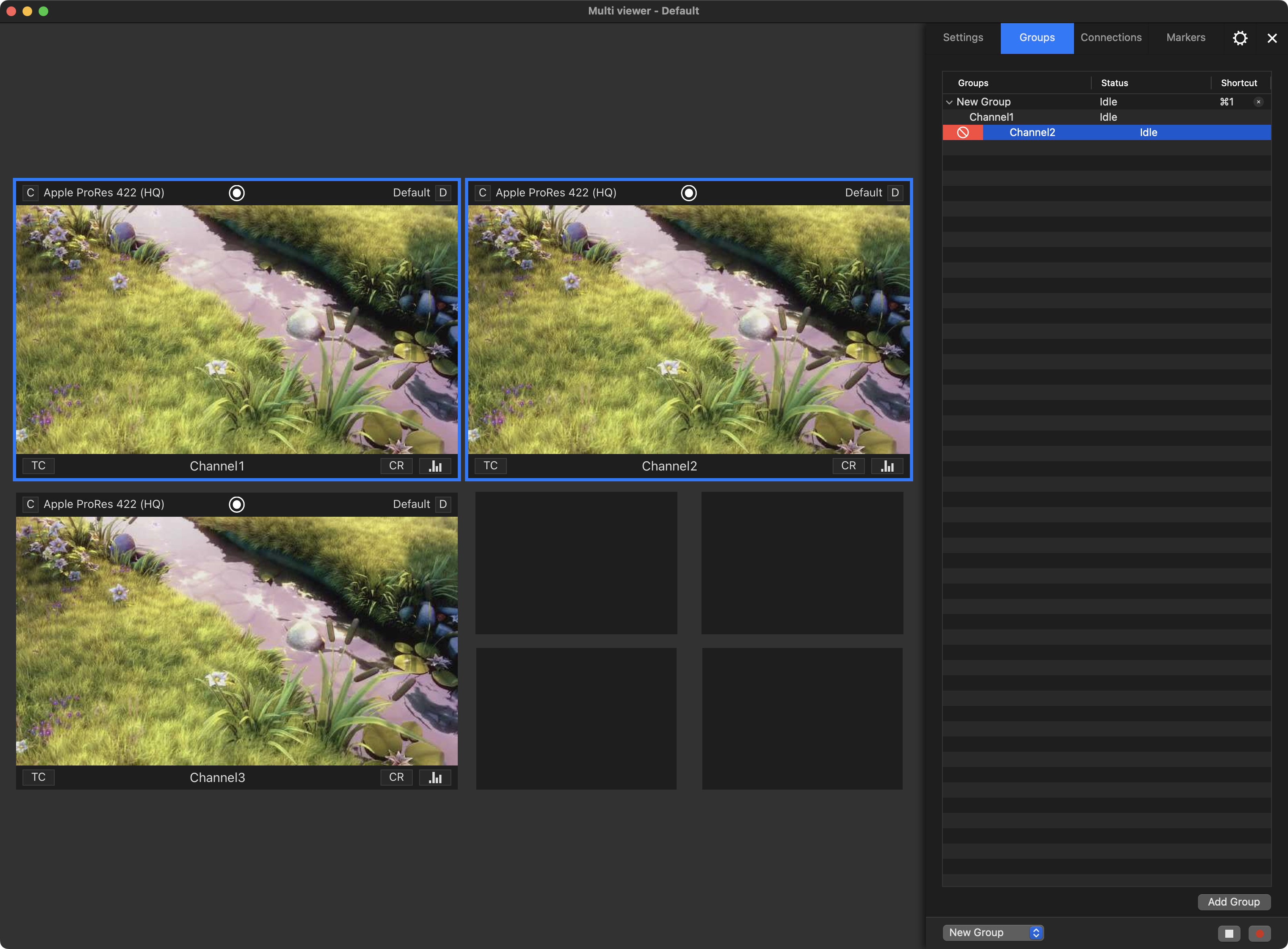Toggle the record indicator on Channel2
The image size is (1288, 949).
(689, 193)
